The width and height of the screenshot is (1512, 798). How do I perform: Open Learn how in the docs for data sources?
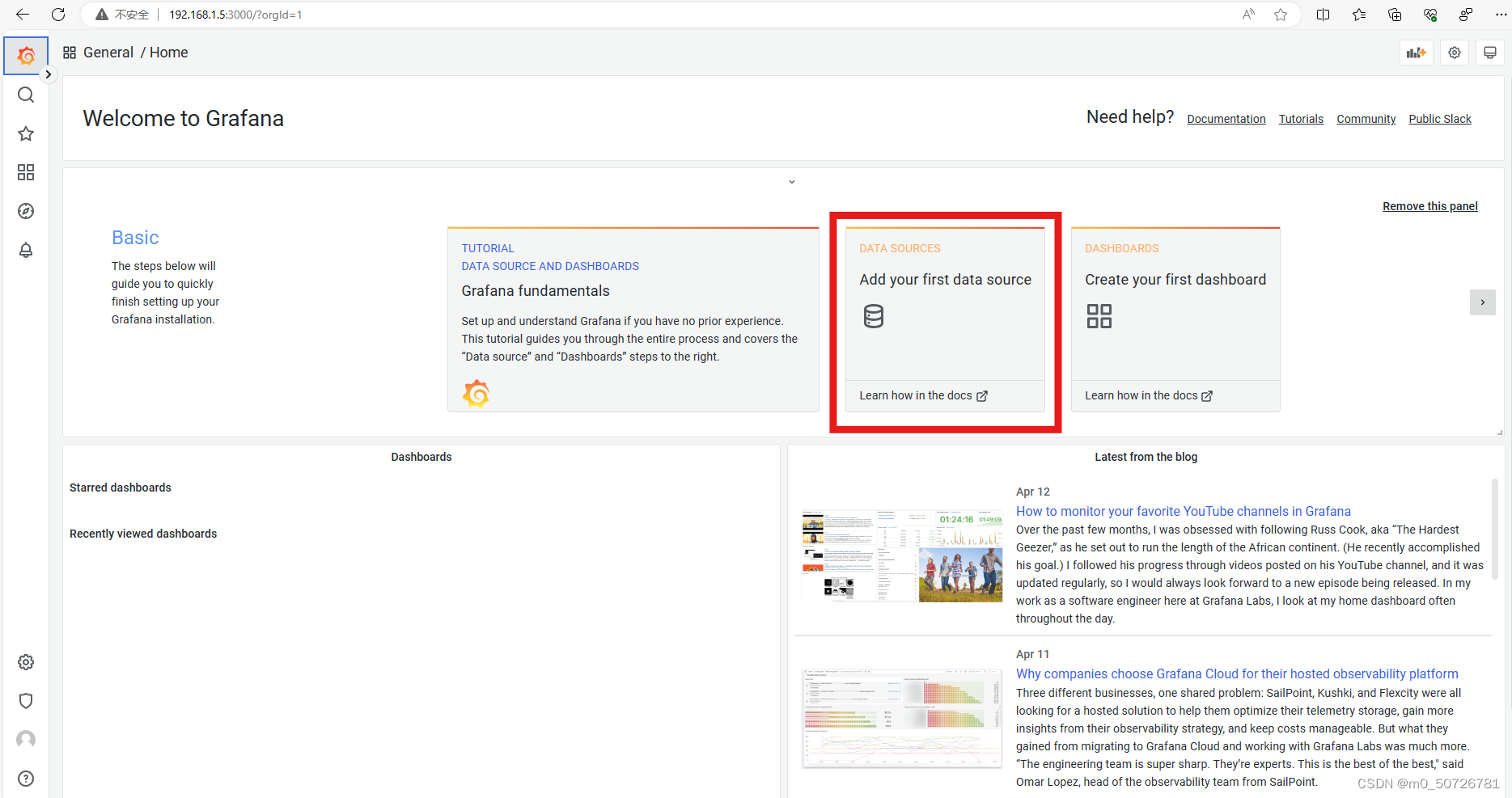click(x=923, y=395)
